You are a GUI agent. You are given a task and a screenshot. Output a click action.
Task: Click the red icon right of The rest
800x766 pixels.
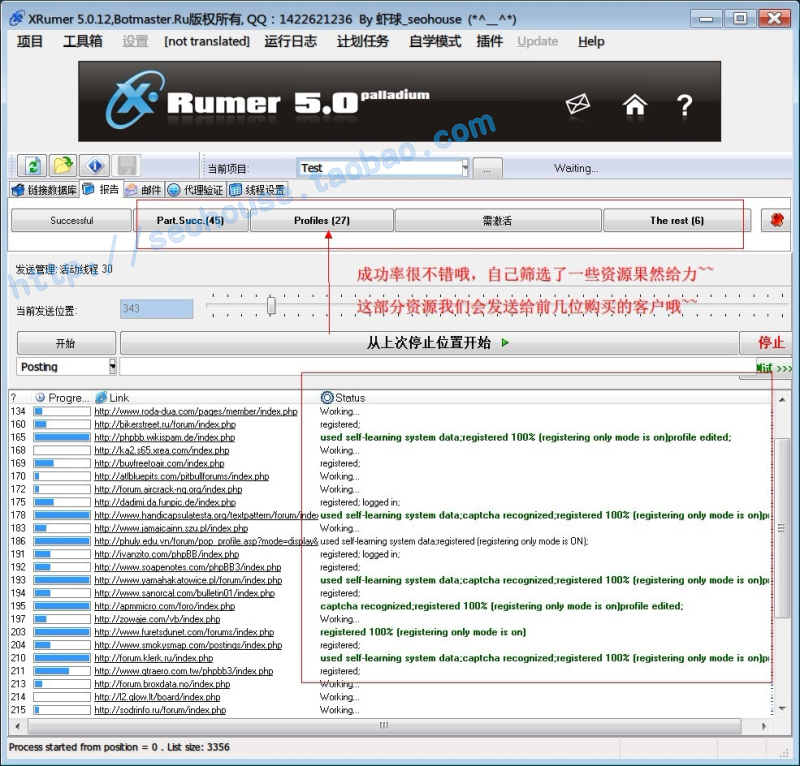coord(776,220)
